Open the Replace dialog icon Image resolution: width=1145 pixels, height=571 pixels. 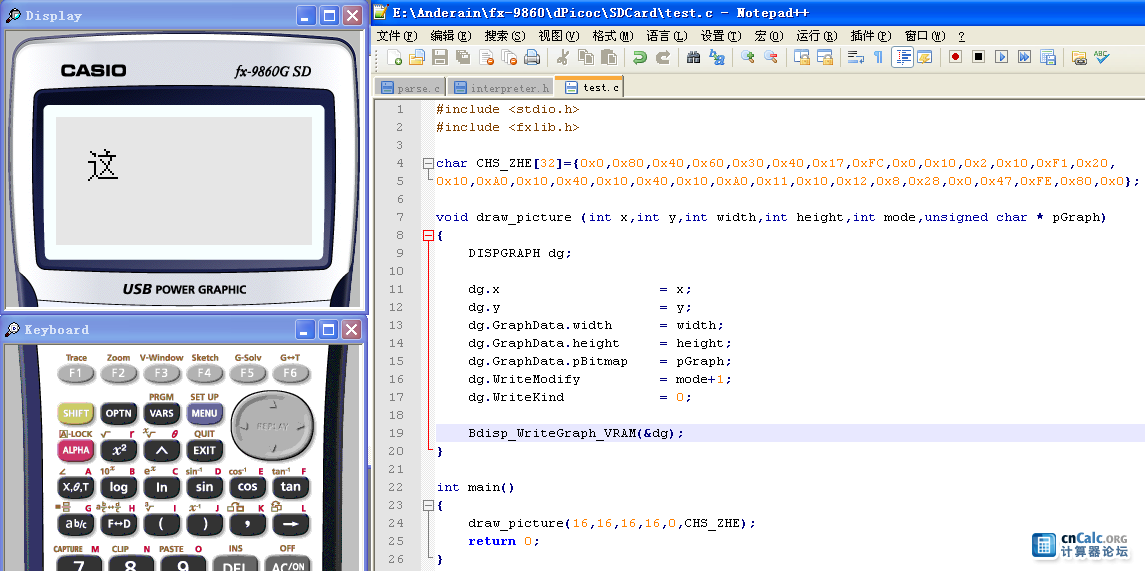point(717,57)
